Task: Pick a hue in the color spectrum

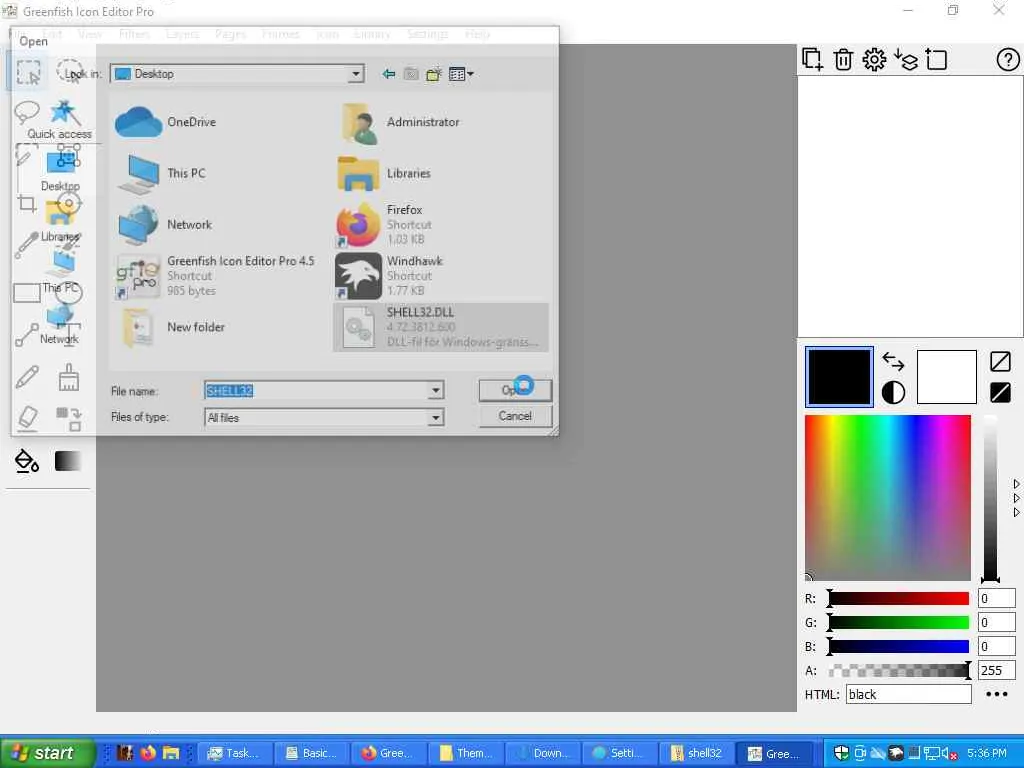Action: tap(888, 497)
